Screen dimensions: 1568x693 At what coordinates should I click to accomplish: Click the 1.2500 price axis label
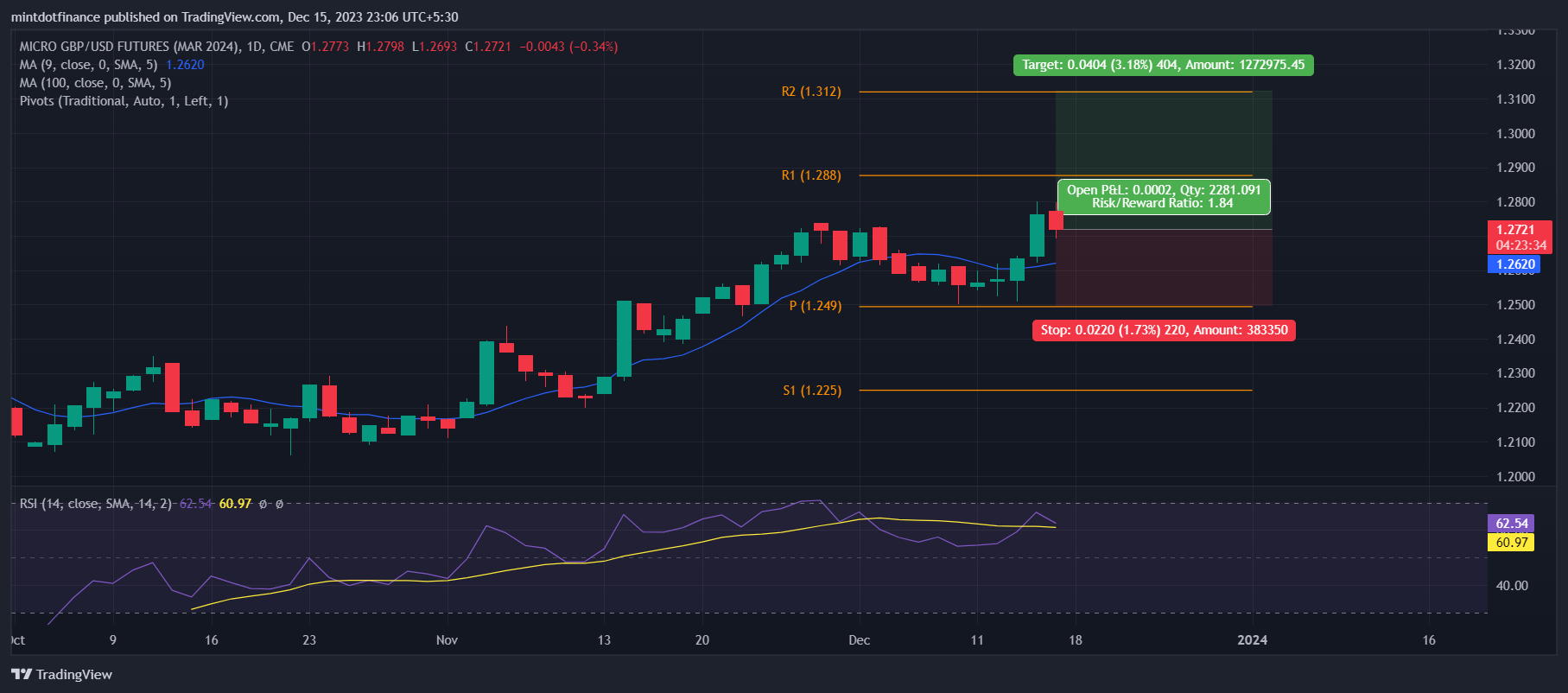(x=1515, y=305)
